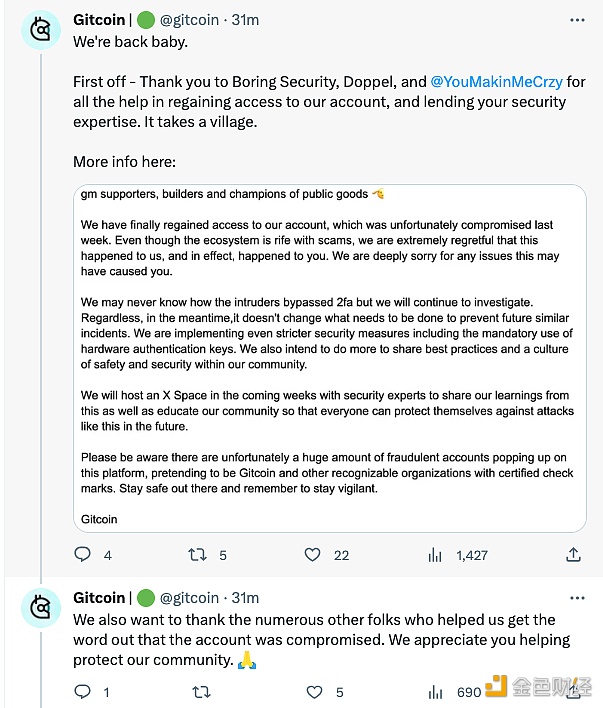
Task: Open Gitcoin display name on first tweet
Action: pos(99,20)
